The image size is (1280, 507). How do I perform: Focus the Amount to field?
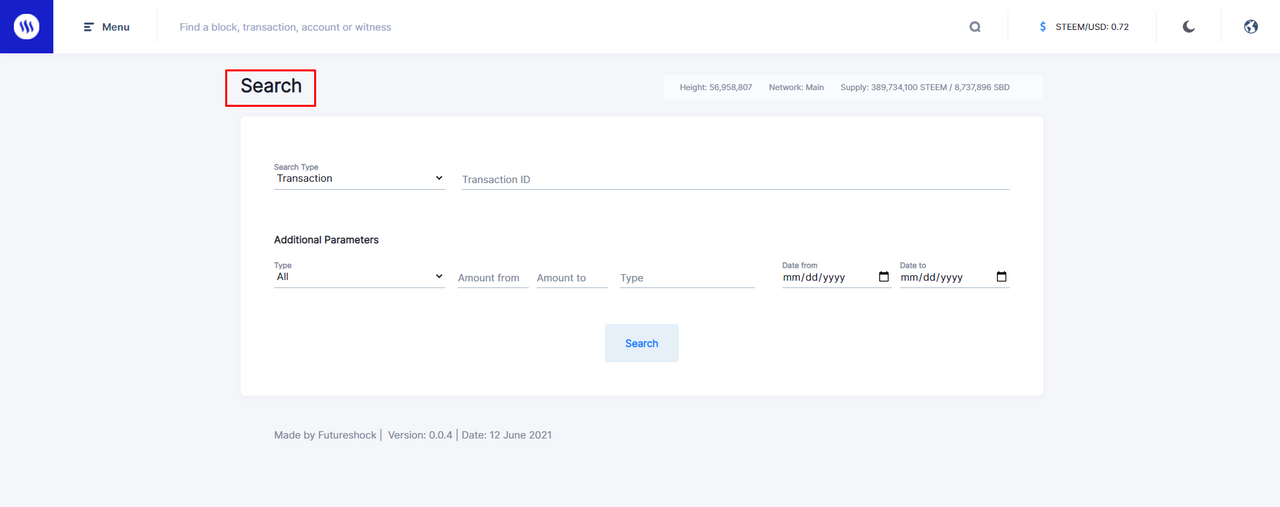[572, 278]
